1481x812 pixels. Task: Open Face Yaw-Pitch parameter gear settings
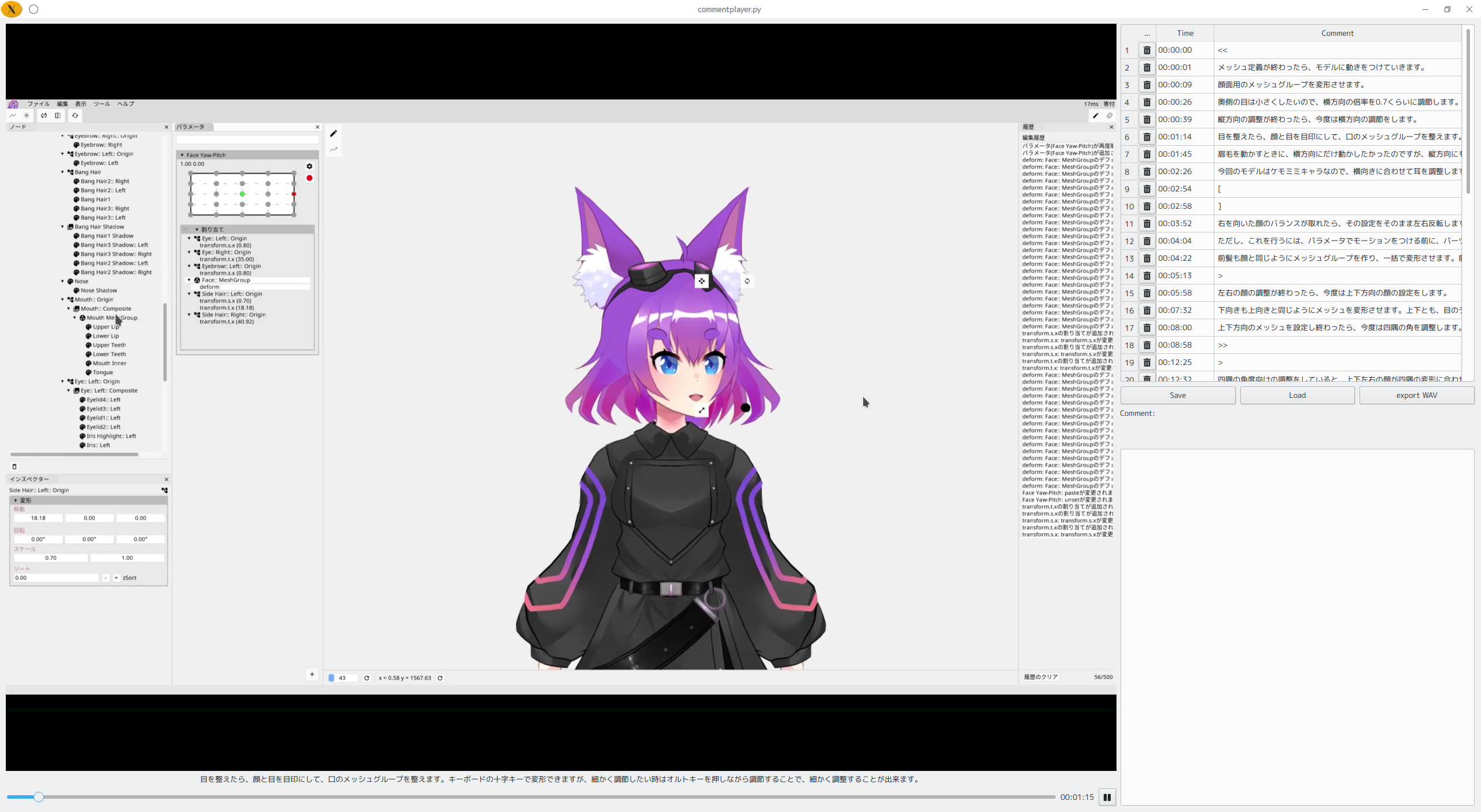tap(310, 166)
